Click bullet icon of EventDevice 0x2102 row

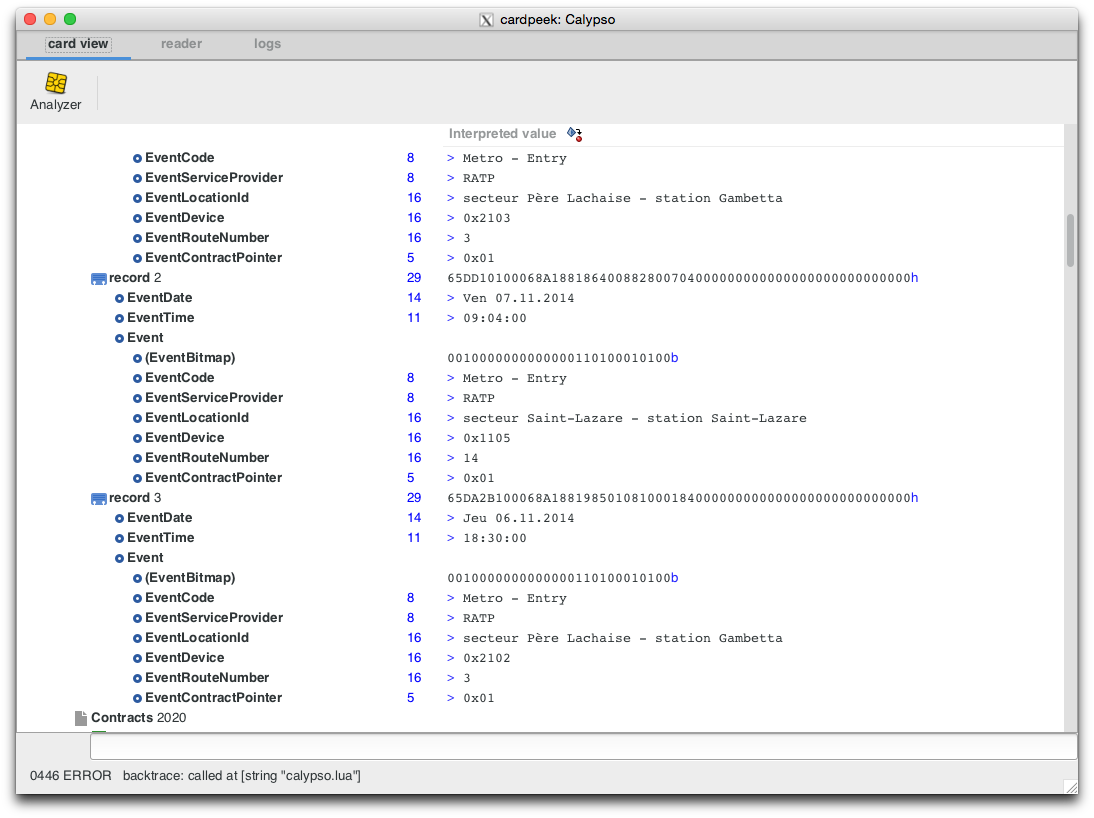coord(137,658)
